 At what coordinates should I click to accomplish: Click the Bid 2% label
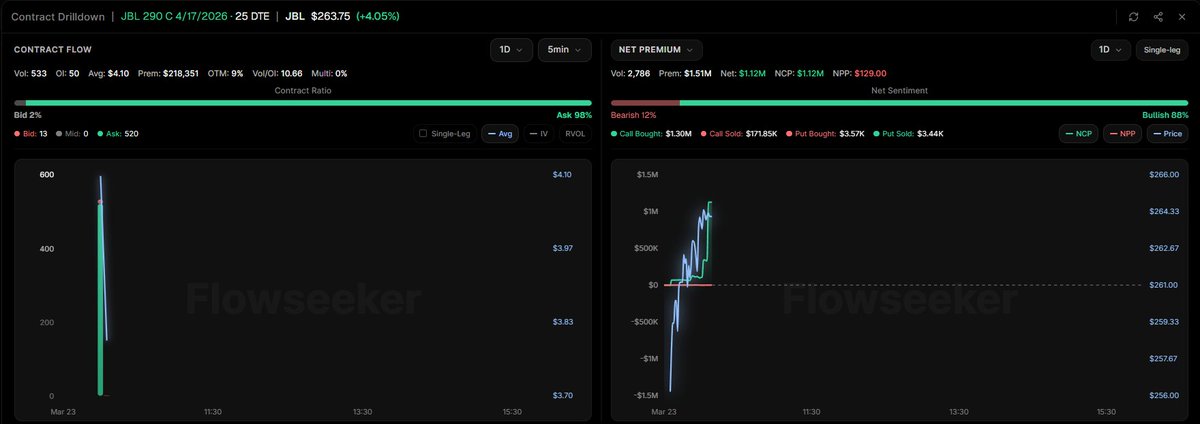28,115
